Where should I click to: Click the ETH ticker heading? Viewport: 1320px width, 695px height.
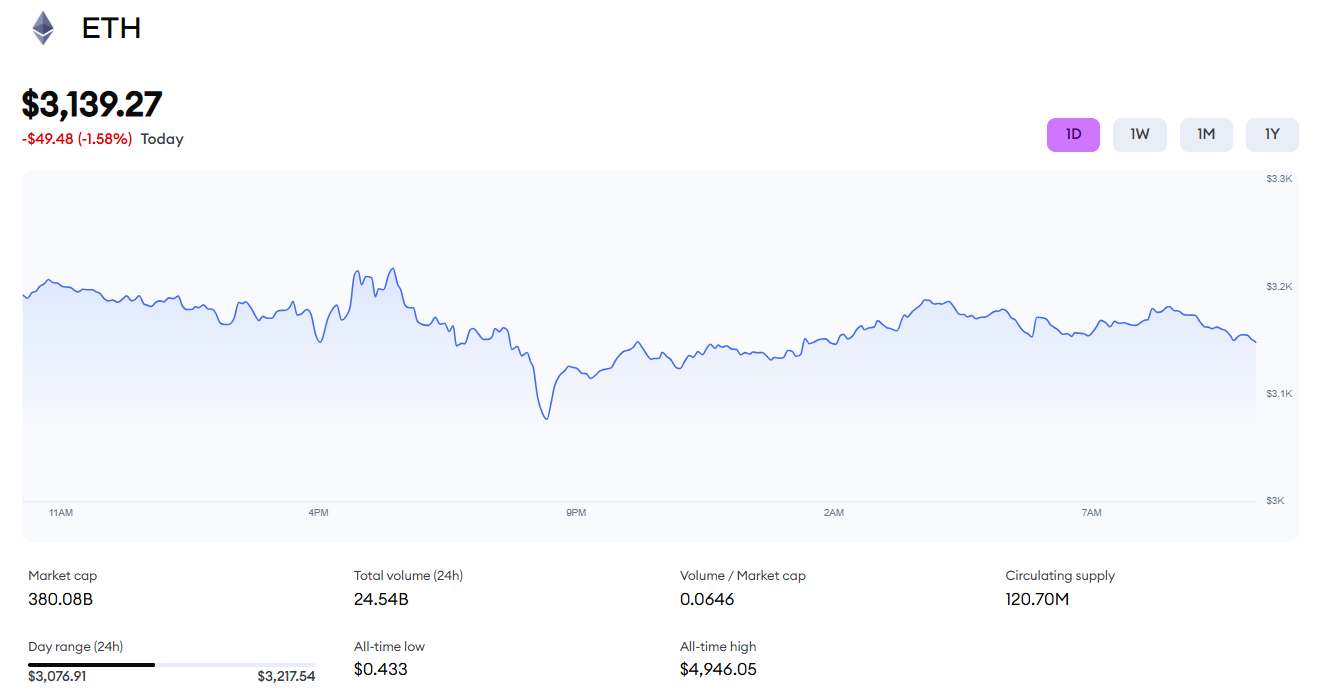coord(113,27)
